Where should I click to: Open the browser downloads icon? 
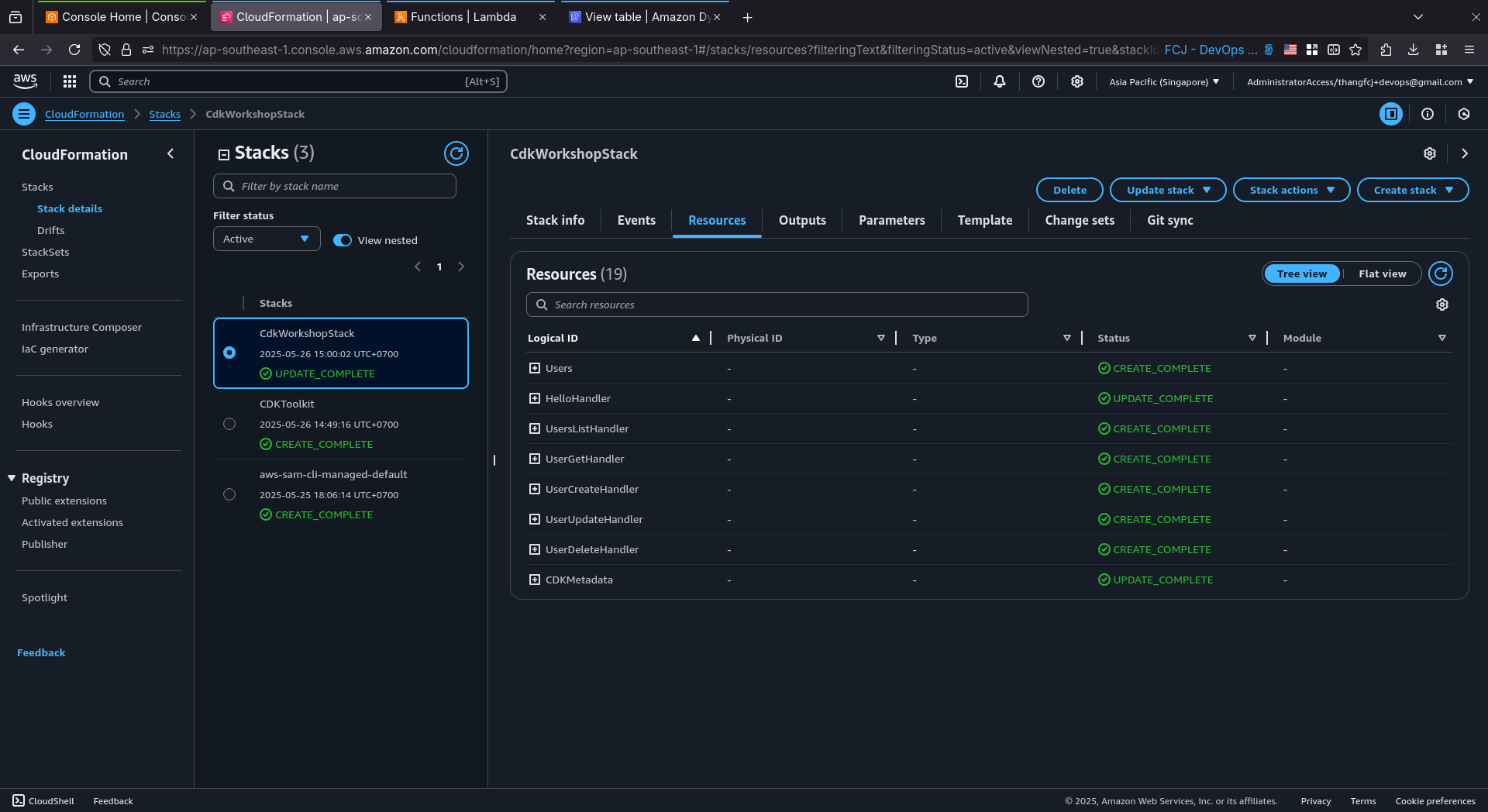[1414, 50]
